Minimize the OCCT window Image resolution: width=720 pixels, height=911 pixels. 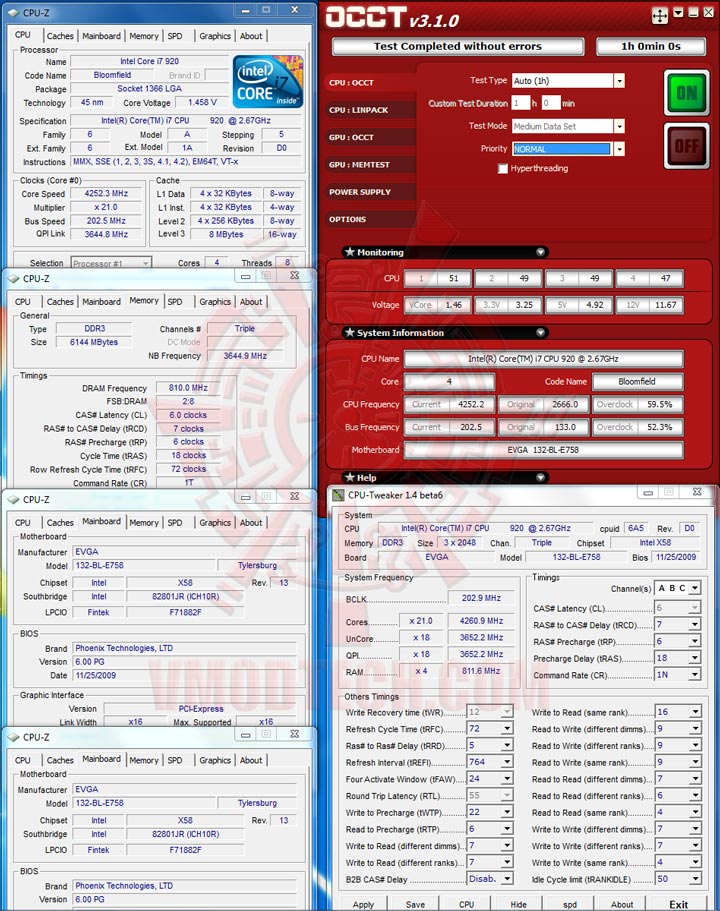click(693, 12)
